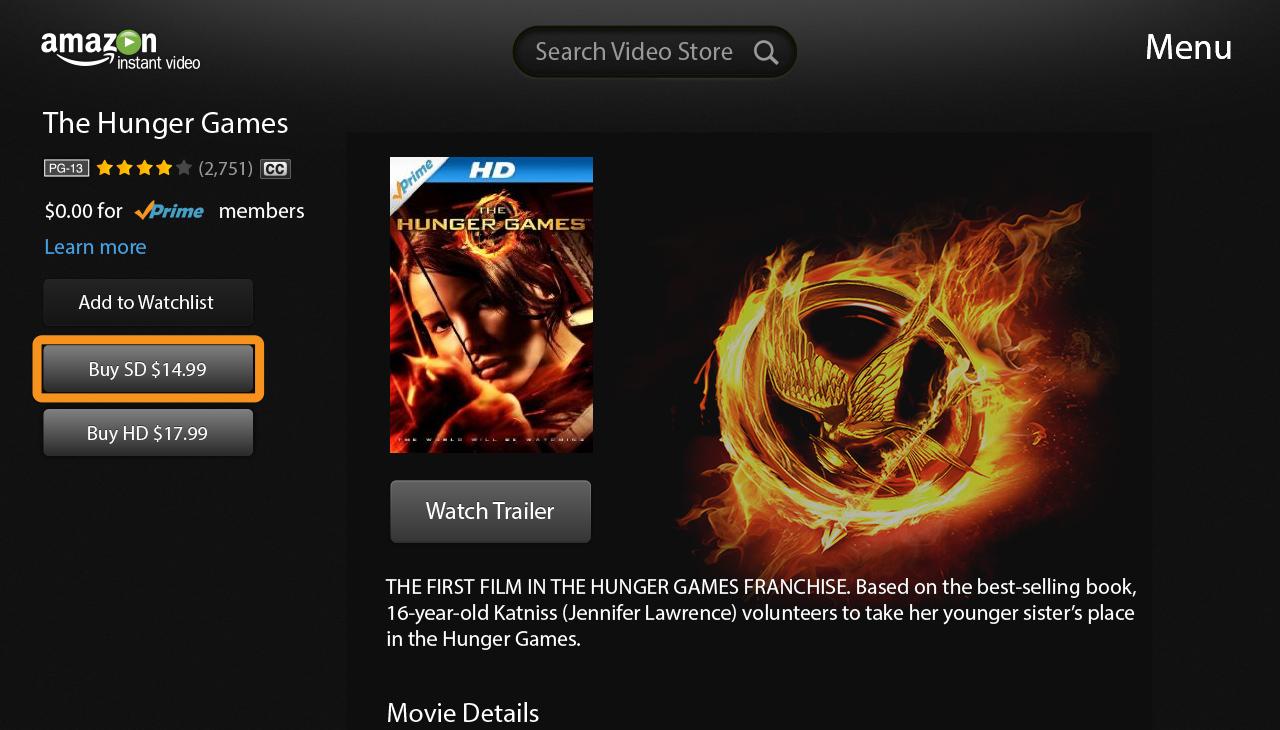This screenshot has width=1280, height=730.
Task: Click the Movie Details heading
Action: (x=463, y=713)
